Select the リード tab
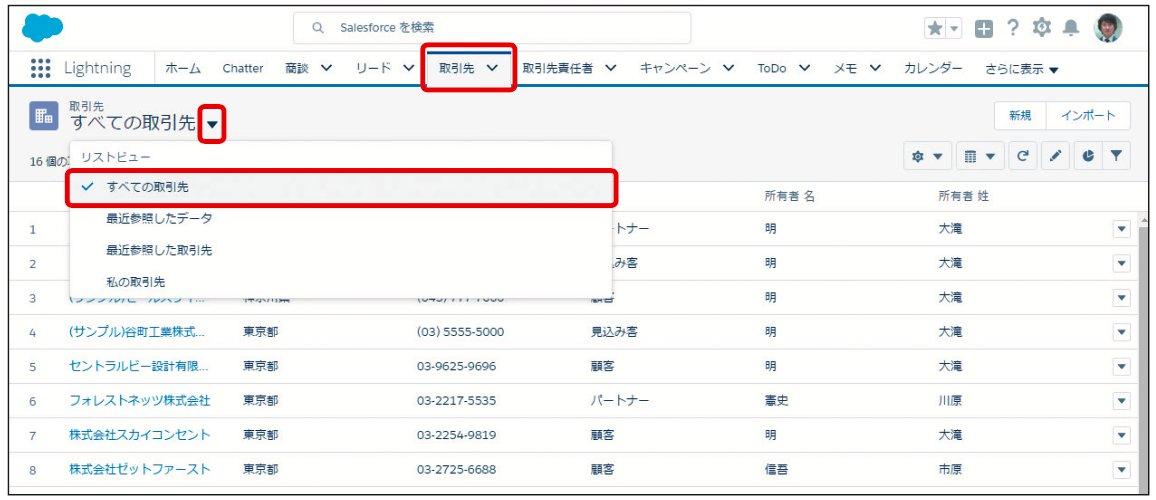The image size is (1156, 500). [x=374, y=68]
